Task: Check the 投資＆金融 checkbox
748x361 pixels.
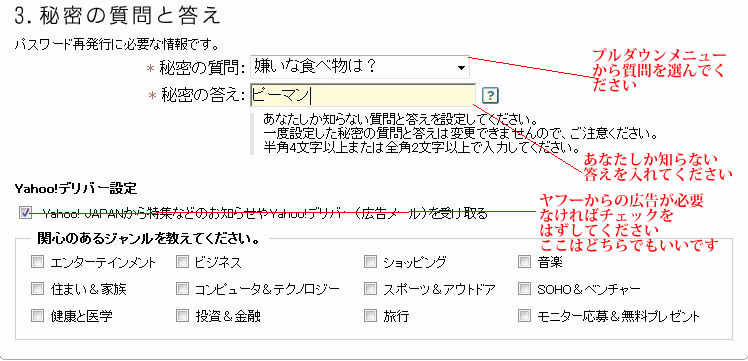Action: (182, 315)
